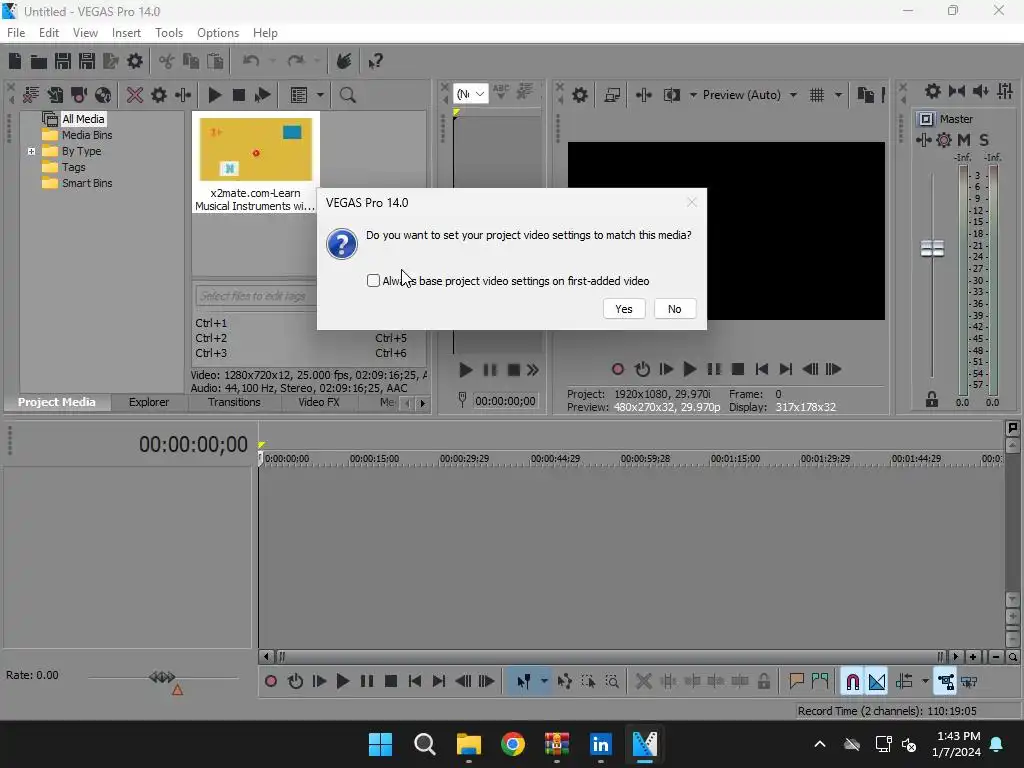Click Remove selected media red X icon
1024x768 pixels.
[x=135, y=95]
